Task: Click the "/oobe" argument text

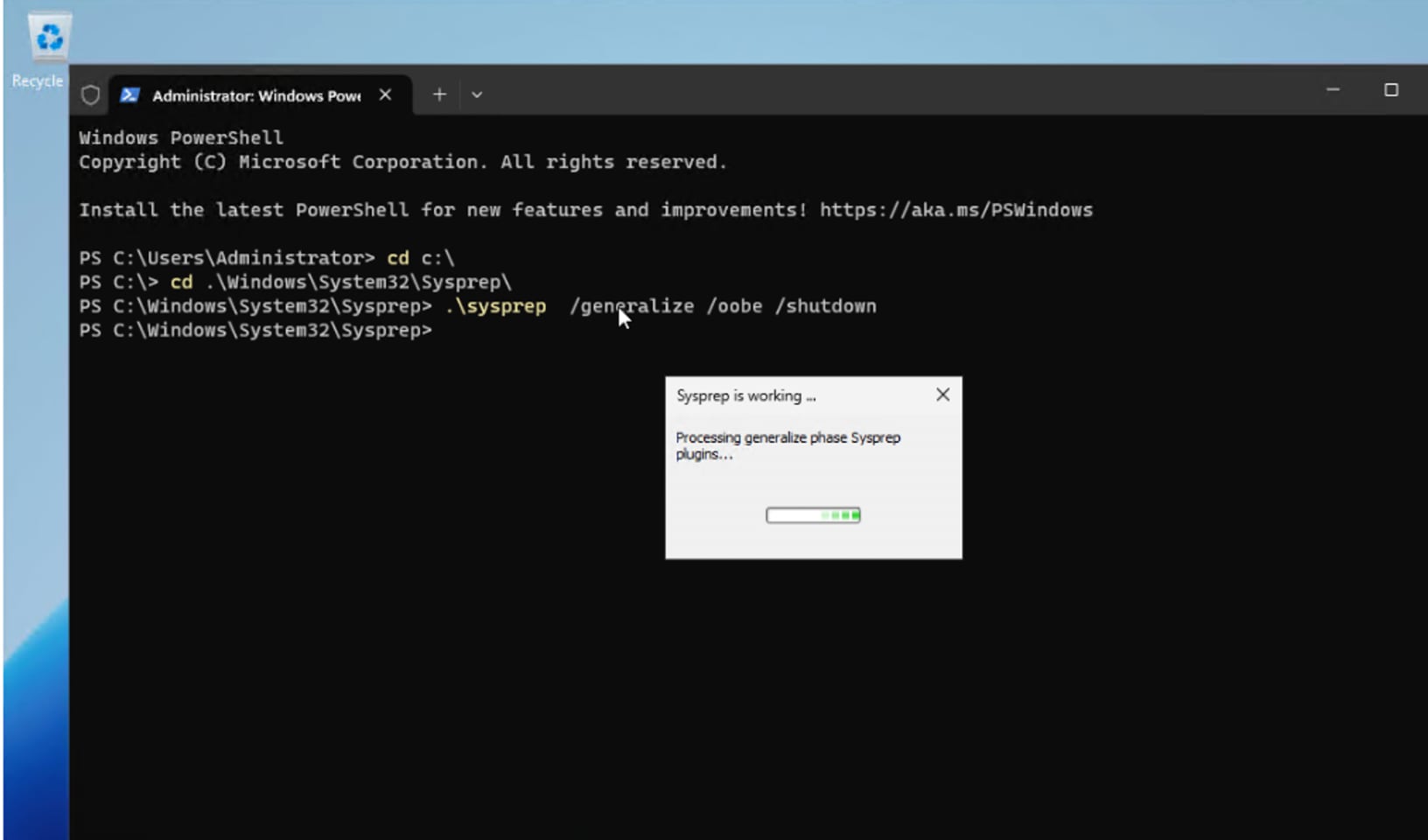Action: [x=734, y=306]
